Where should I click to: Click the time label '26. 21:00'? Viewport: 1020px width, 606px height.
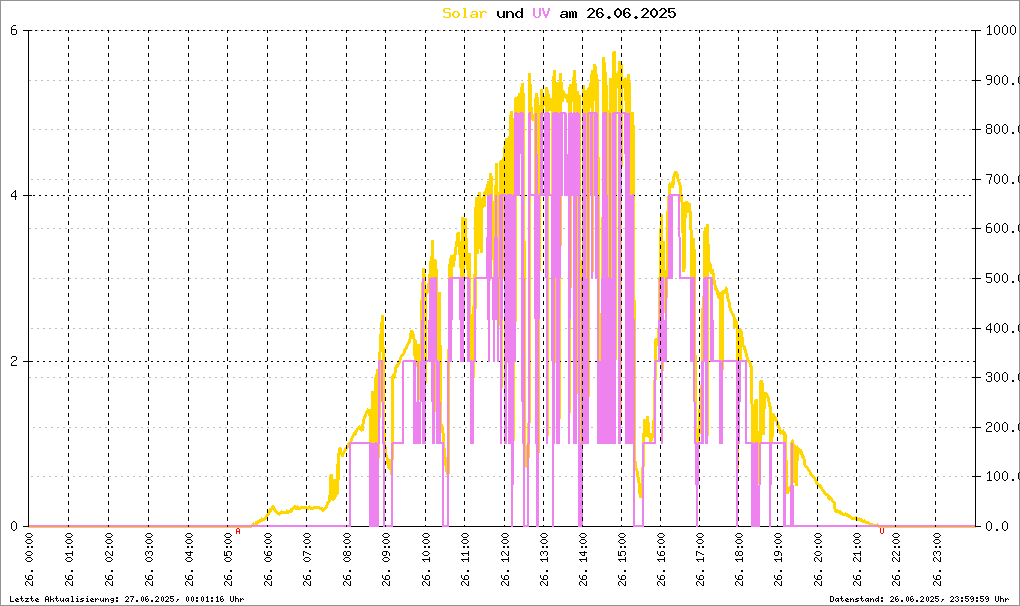click(x=857, y=560)
